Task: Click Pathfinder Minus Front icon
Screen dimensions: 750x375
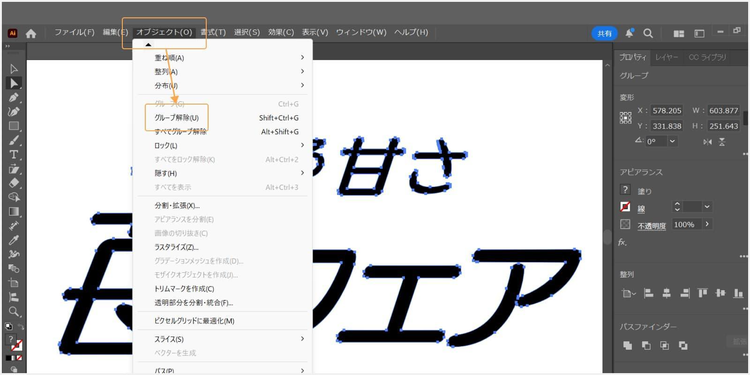Action: [x=646, y=345]
